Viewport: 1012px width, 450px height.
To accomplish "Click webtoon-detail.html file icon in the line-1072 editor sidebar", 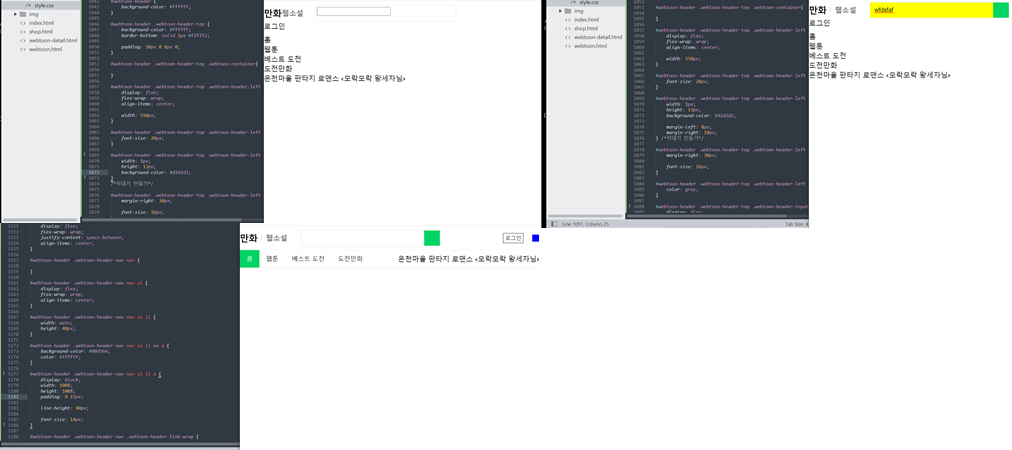I will [x=23, y=40].
